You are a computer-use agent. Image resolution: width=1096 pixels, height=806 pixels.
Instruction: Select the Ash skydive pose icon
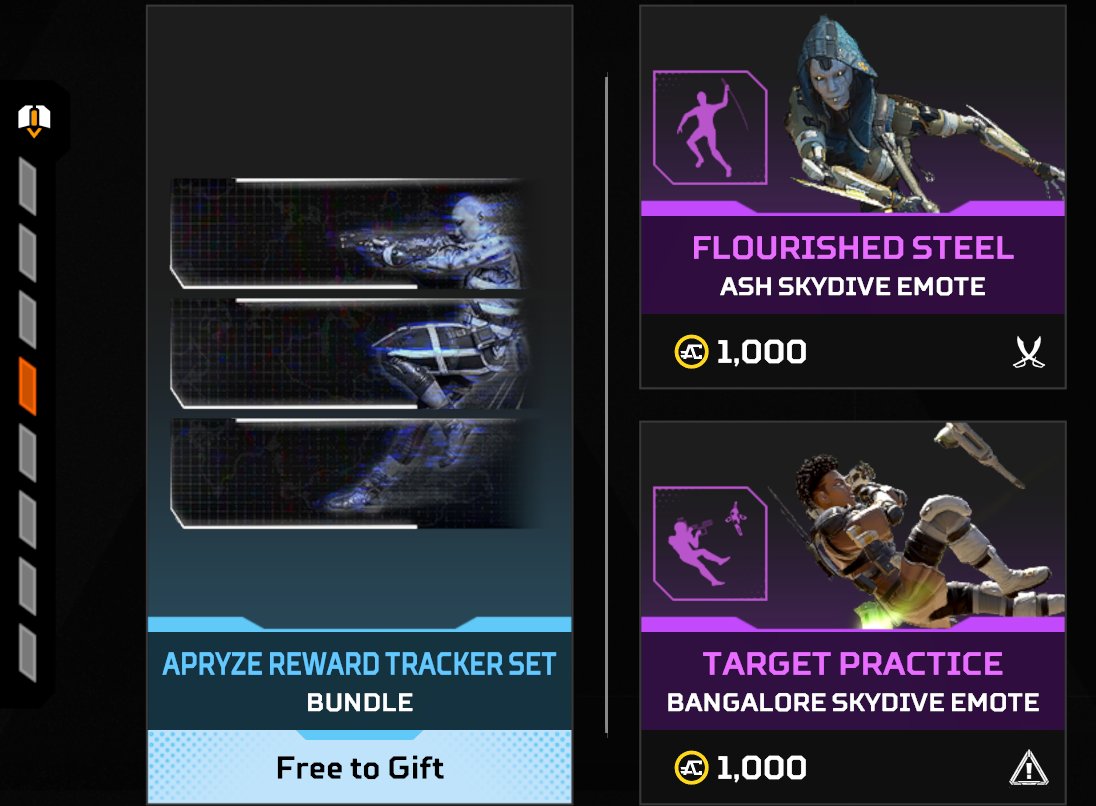tap(709, 128)
